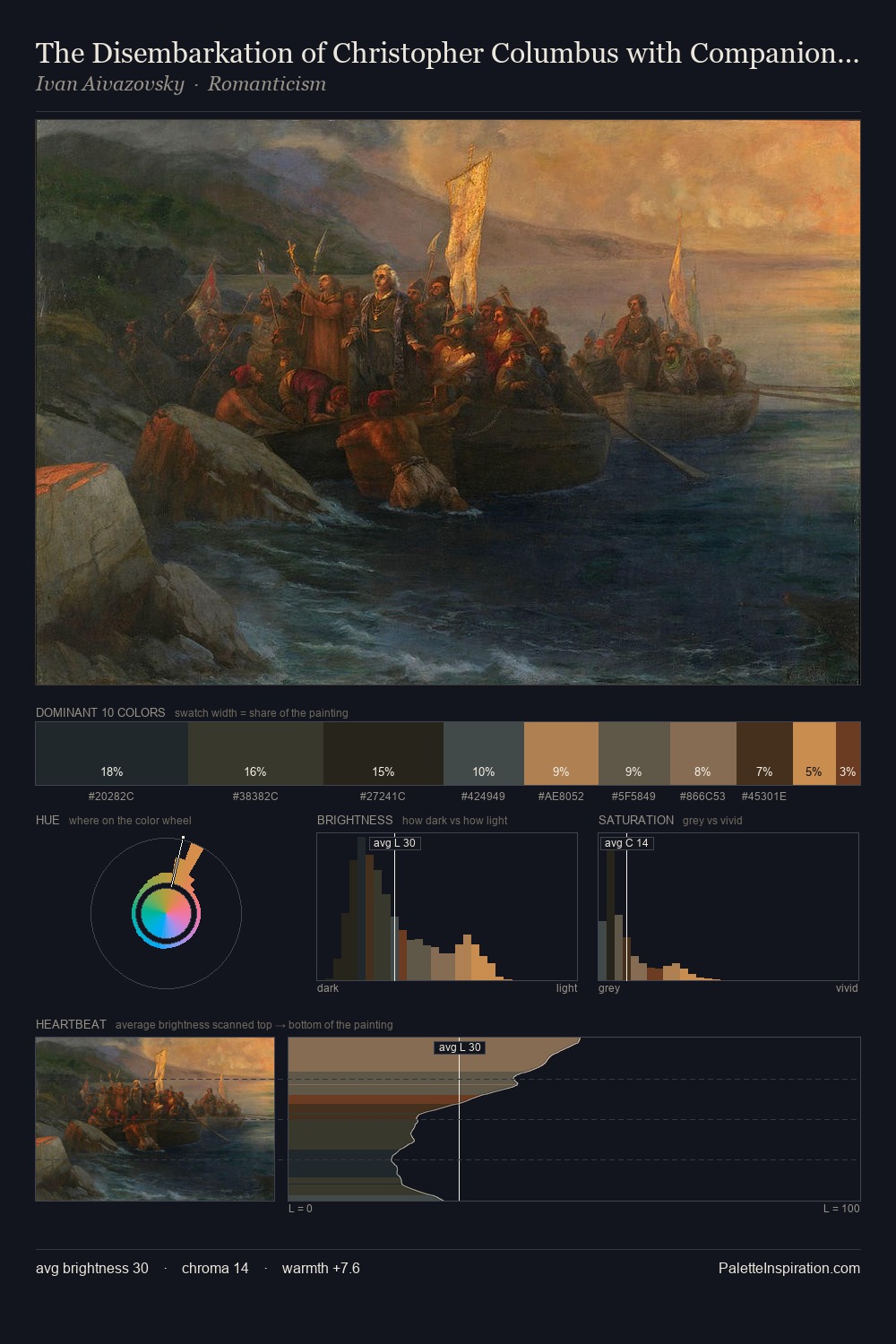This screenshot has height=1344, width=896.
Task: Click the 'grey vs vivid' caption
Action: (712, 821)
